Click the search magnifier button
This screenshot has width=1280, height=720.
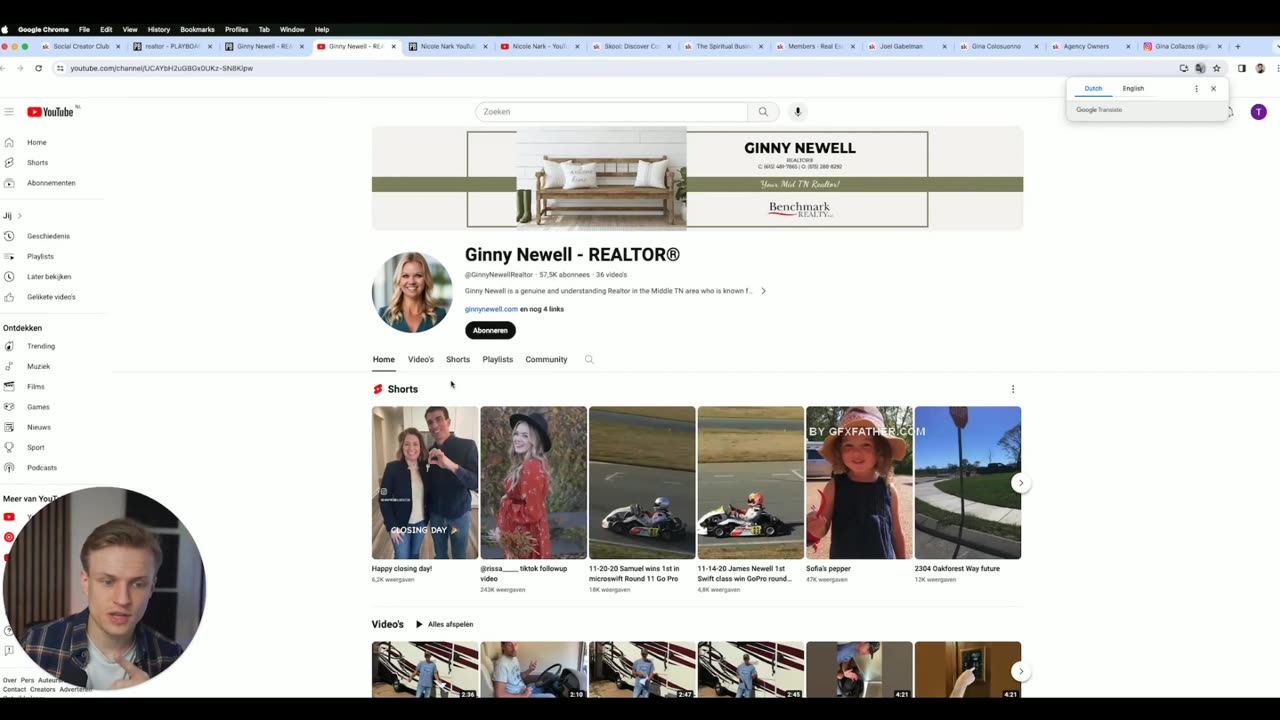763,112
